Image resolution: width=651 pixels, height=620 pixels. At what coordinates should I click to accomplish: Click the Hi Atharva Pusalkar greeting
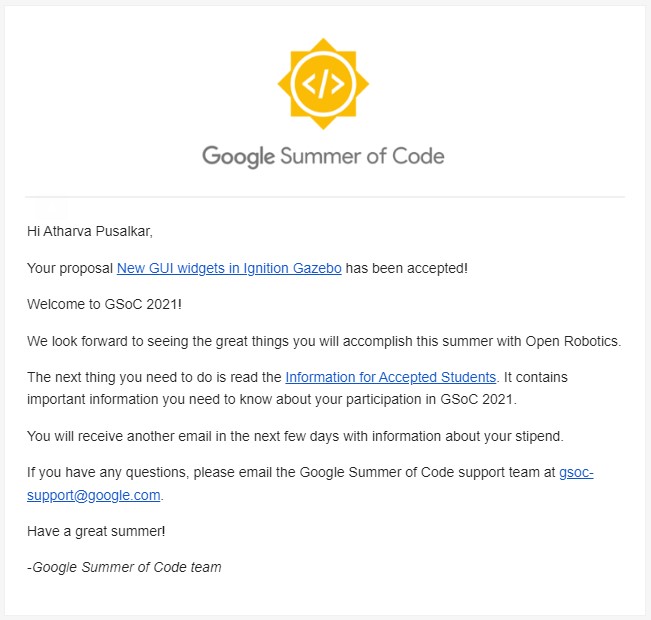pos(90,231)
